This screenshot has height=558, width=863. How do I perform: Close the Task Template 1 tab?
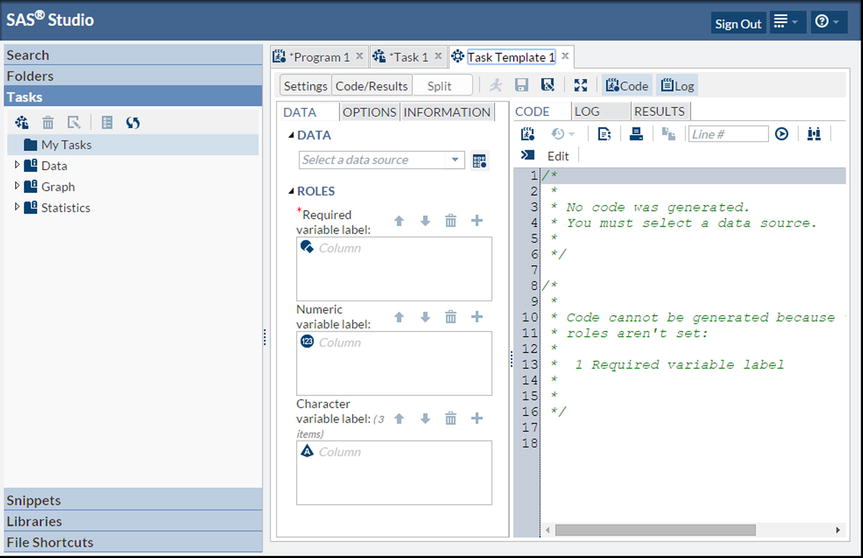(x=565, y=56)
